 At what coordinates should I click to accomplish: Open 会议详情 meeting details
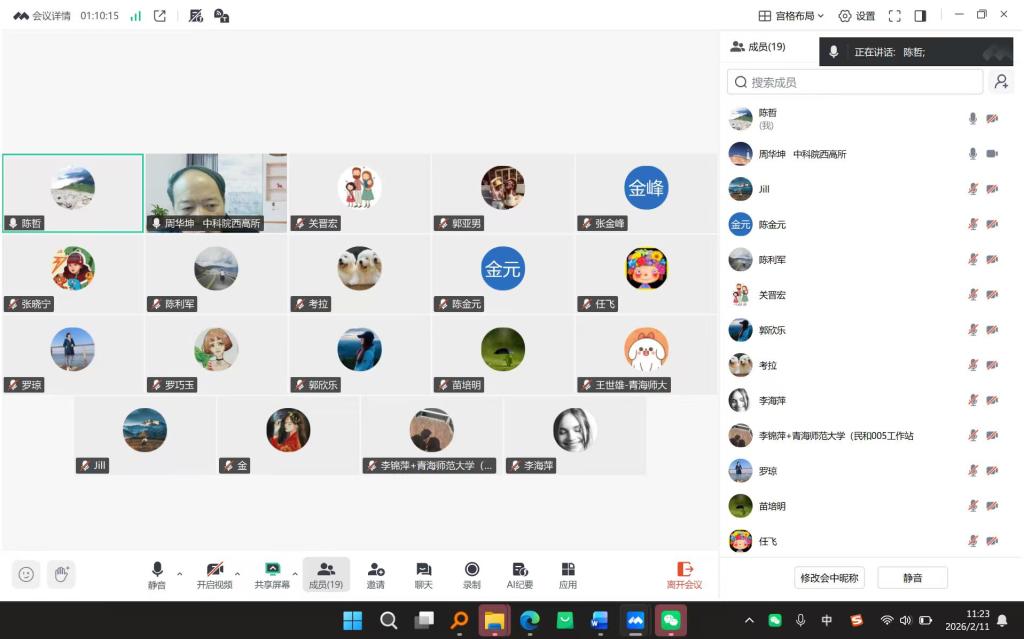(x=42, y=16)
